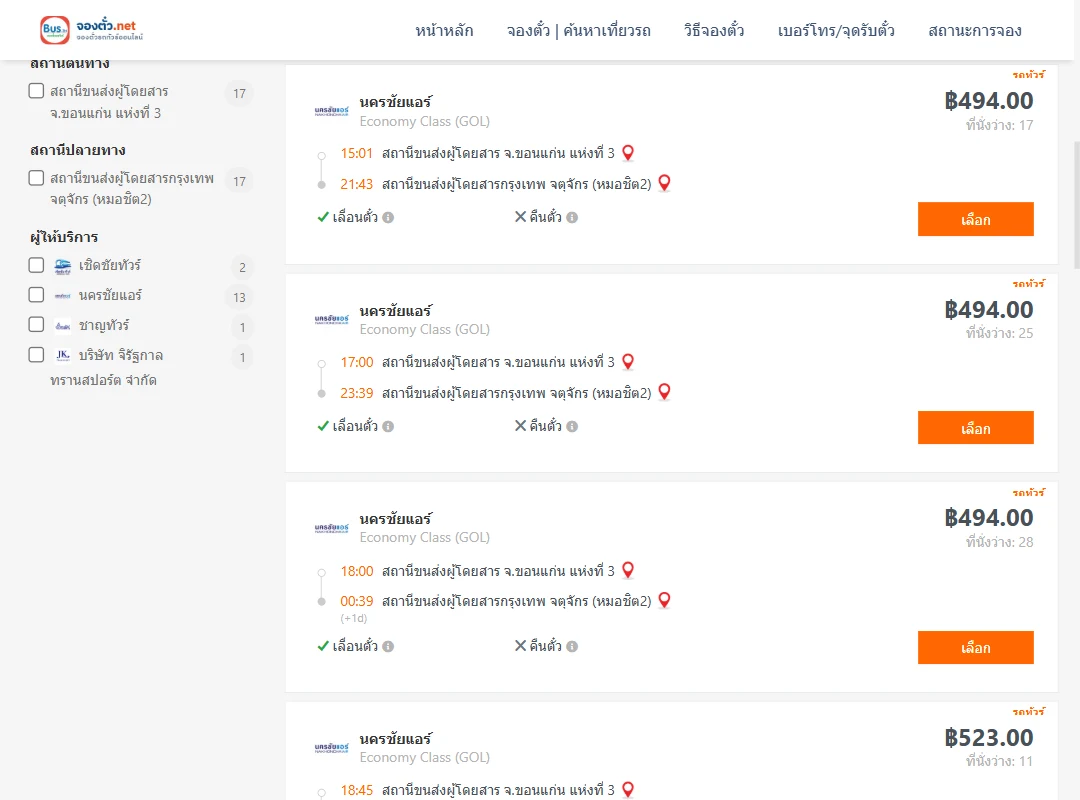Check origin station Khon Kaen terminal 3 filter
The image size is (1080, 800).
pos(37,91)
